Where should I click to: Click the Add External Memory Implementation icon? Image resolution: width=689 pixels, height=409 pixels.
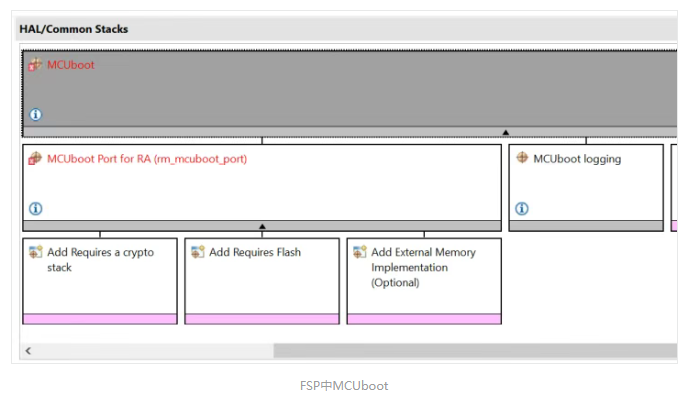click(359, 252)
